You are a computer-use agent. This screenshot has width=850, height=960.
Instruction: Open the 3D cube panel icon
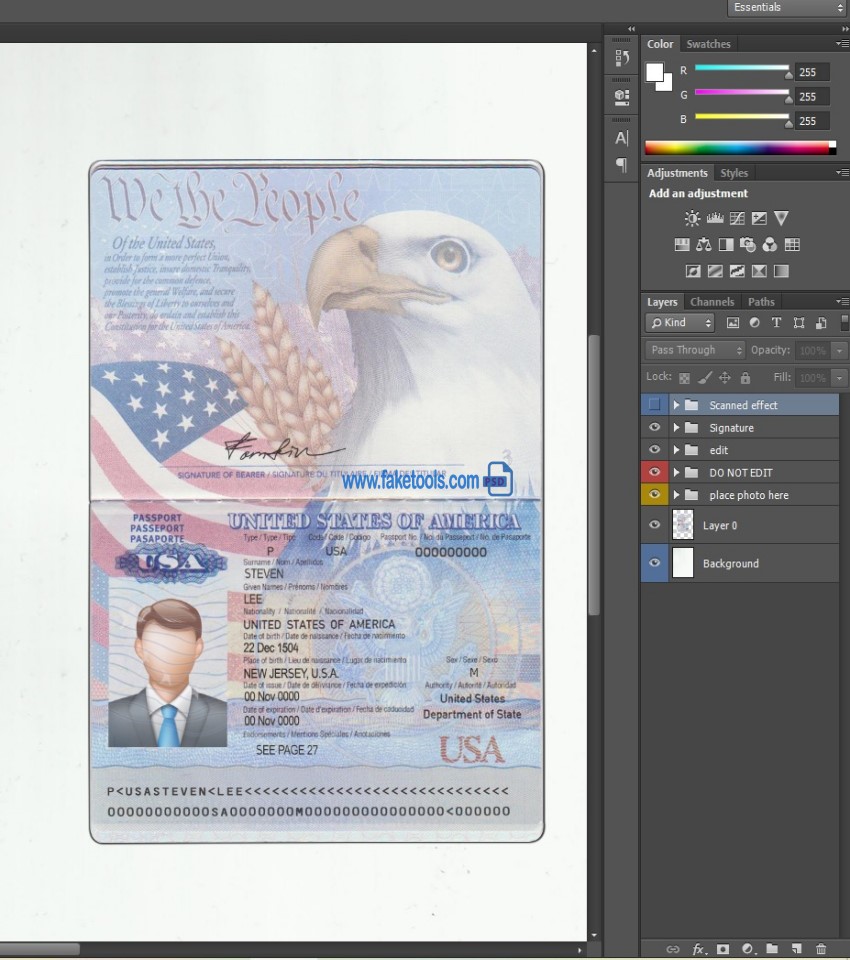click(x=622, y=97)
